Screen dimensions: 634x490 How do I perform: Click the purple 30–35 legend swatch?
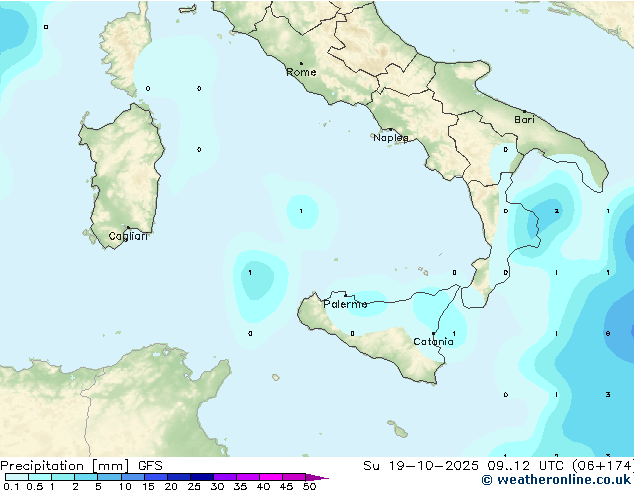coord(225,477)
